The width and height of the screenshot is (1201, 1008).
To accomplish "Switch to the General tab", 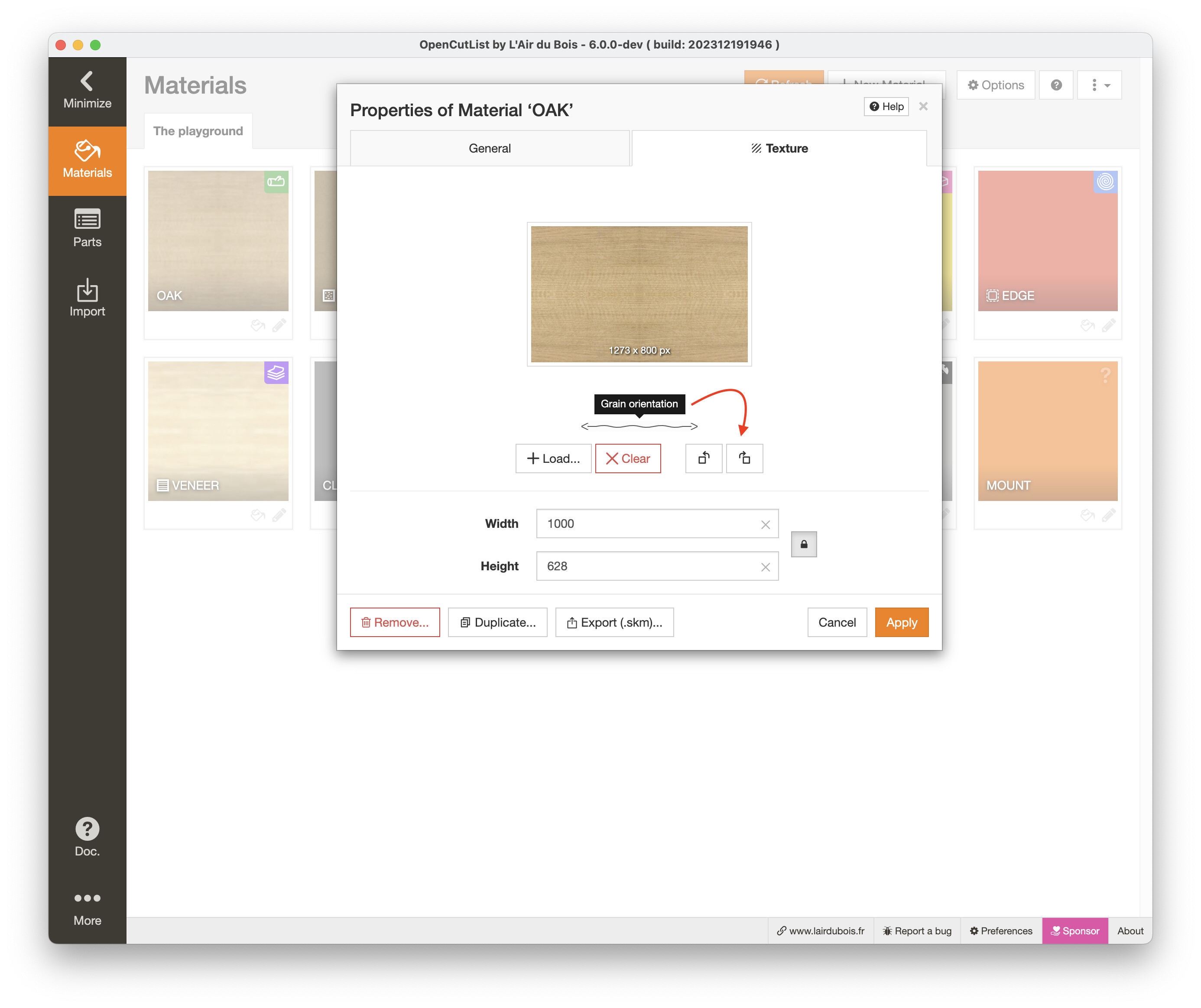I will [490, 148].
